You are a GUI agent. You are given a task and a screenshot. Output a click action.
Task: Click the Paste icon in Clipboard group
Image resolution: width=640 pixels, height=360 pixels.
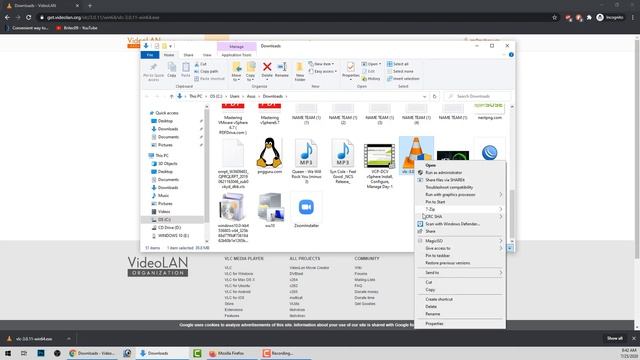click(x=186, y=67)
